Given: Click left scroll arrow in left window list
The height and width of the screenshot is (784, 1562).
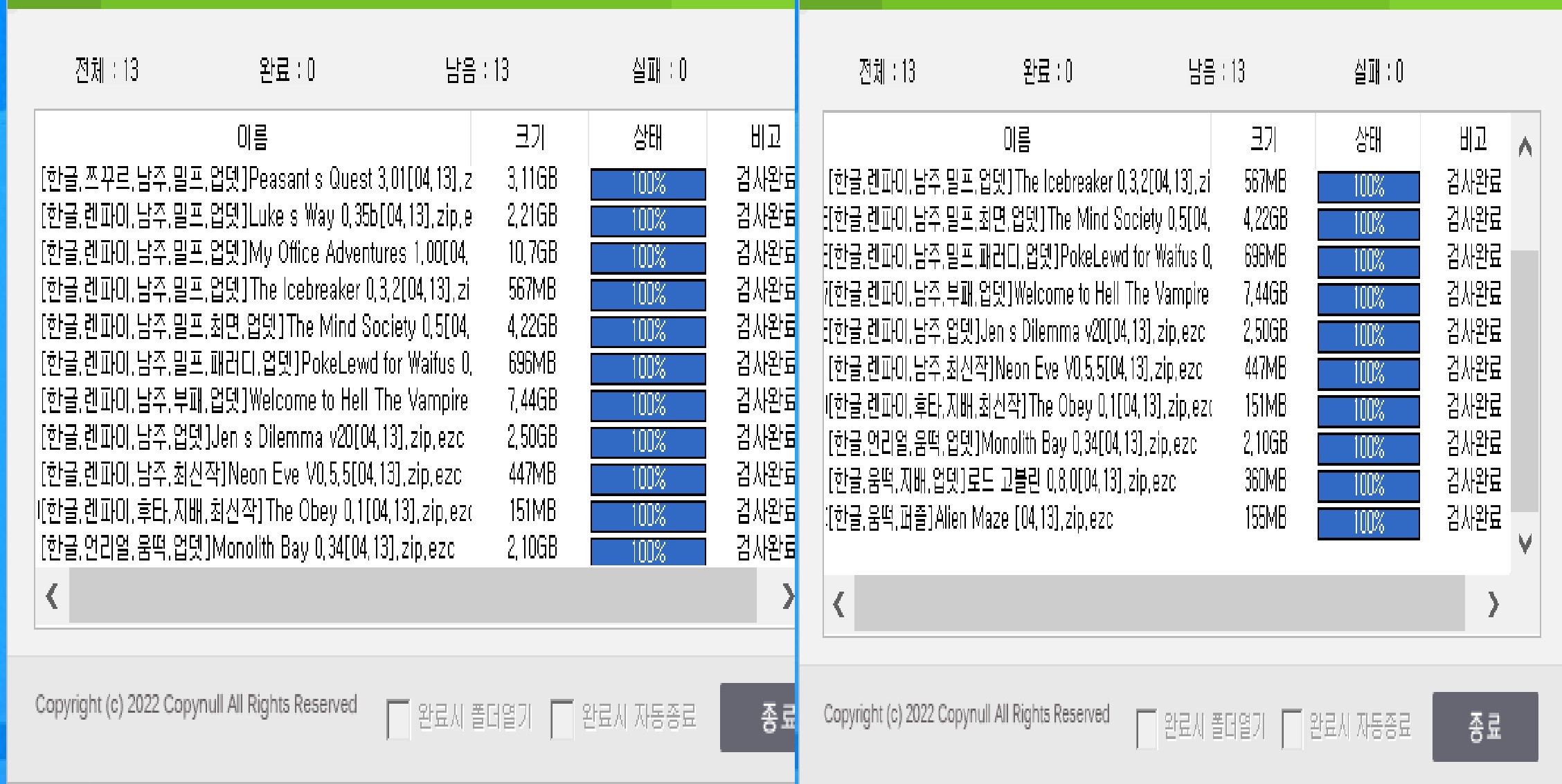Looking at the screenshot, I should tap(52, 596).
